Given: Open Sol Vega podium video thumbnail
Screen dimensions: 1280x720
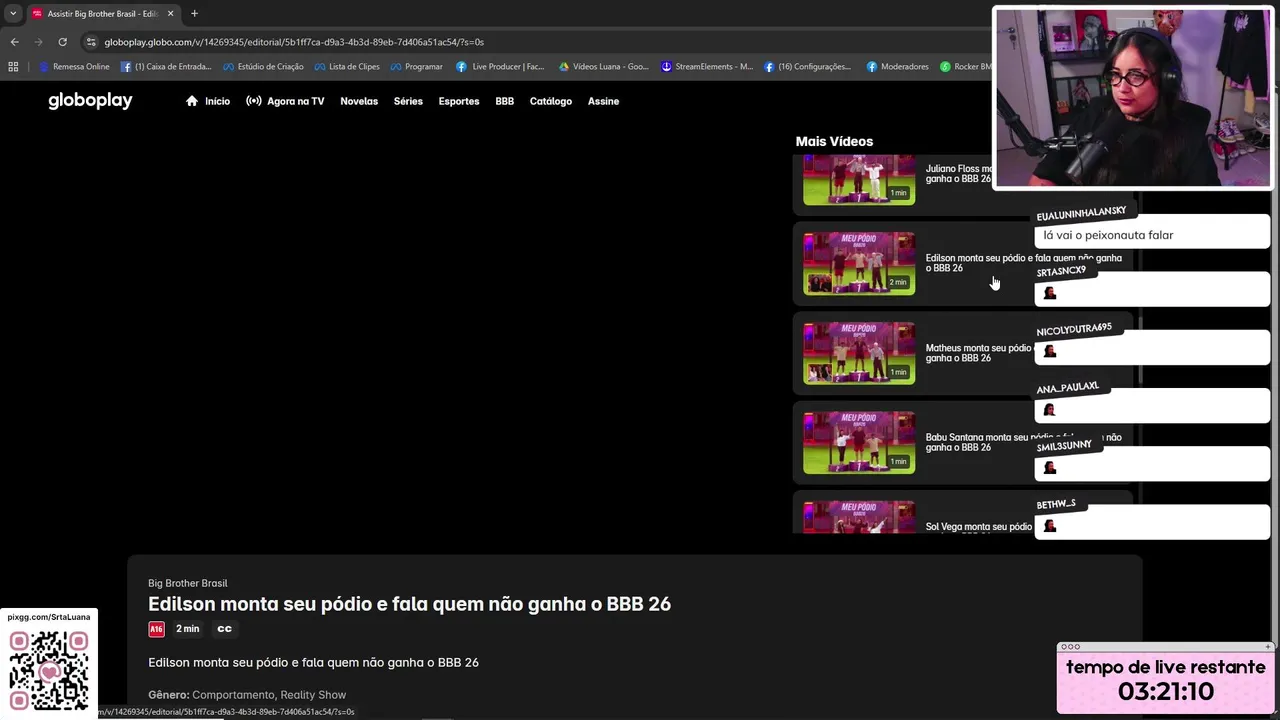Looking at the screenshot, I should (x=859, y=517).
